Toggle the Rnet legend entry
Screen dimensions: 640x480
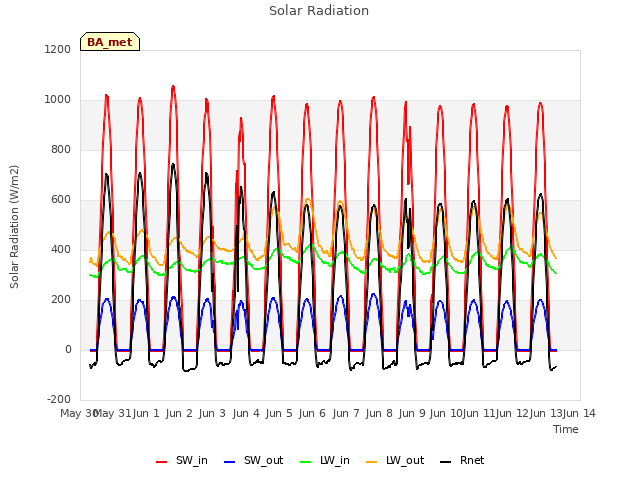tap(462, 461)
